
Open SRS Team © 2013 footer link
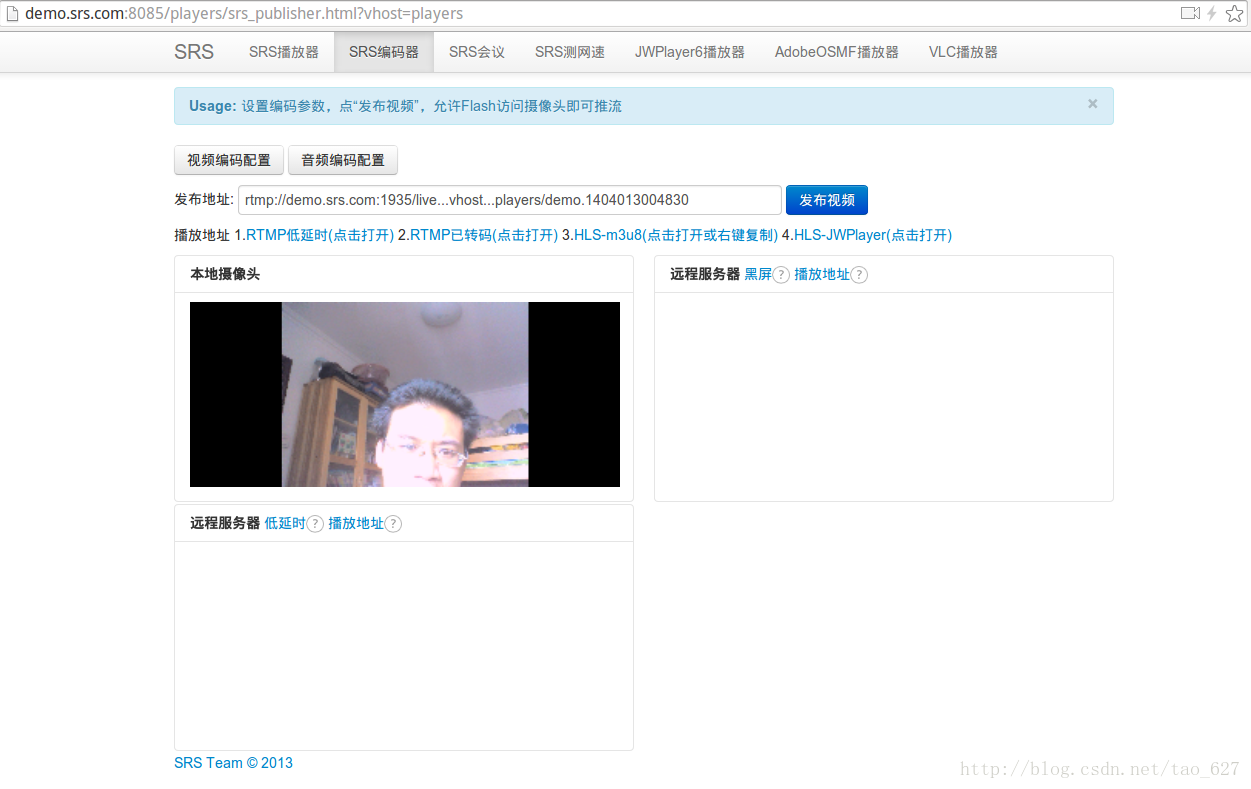[233, 763]
